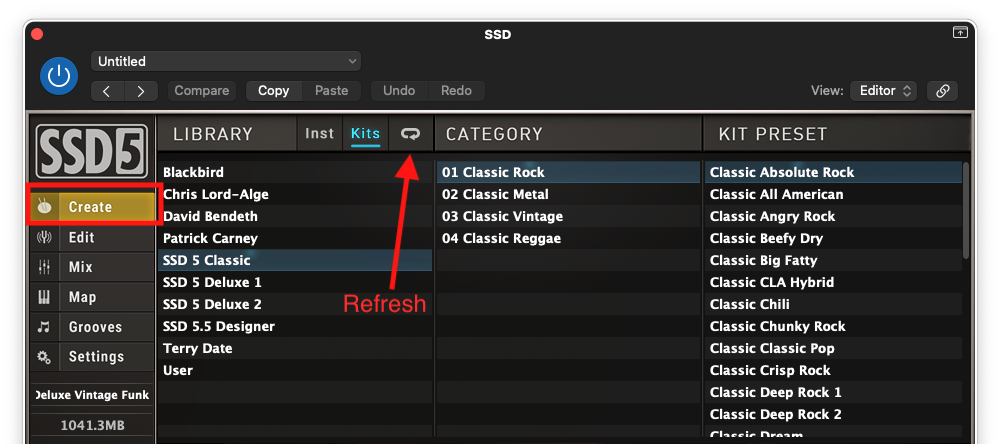The image size is (1000, 444).
Task: Open the View Editor dropdown
Action: 883,91
